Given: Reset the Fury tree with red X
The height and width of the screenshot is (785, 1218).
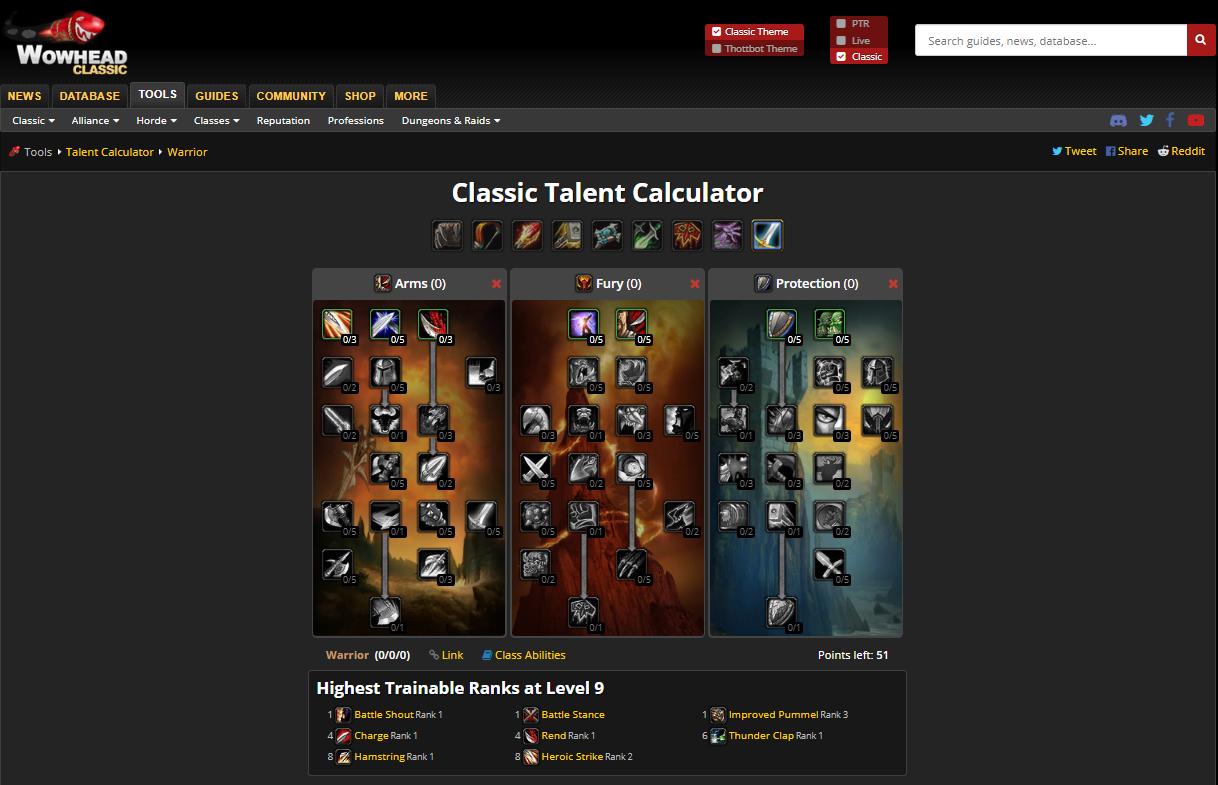Looking at the screenshot, I should tap(695, 284).
